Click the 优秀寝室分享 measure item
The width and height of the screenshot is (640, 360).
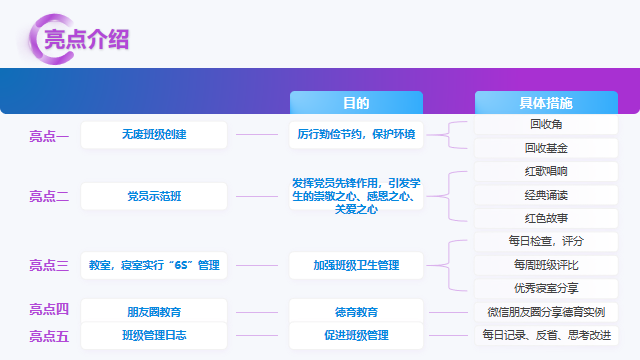click(x=546, y=289)
